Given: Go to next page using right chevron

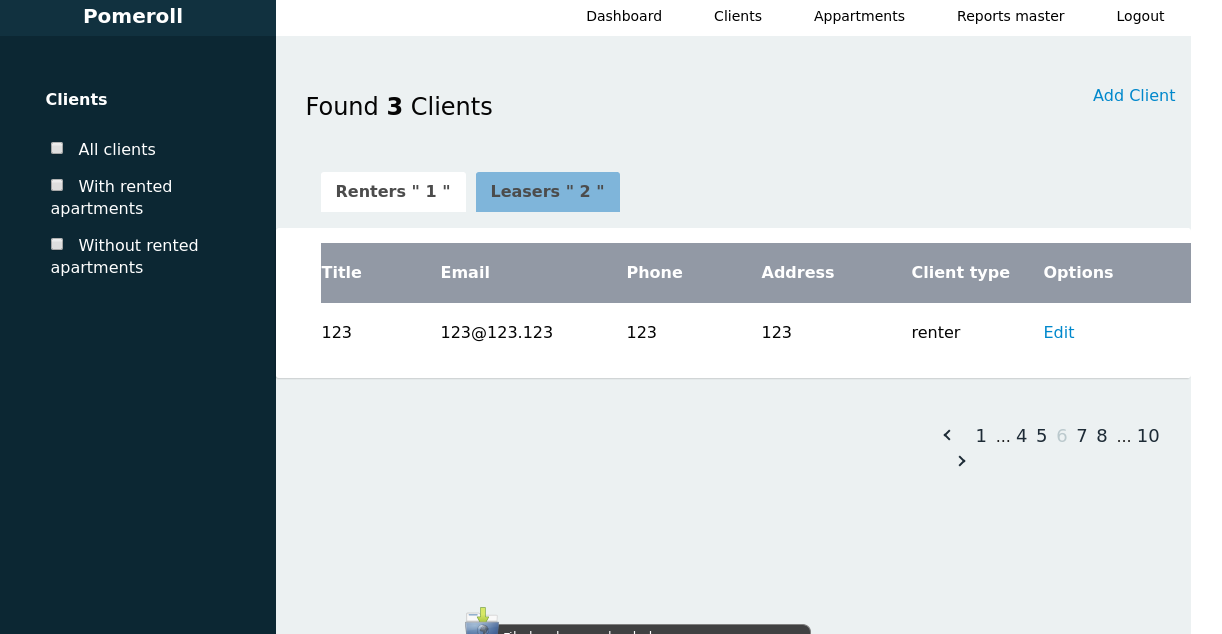Looking at the screenshot, I should [x=962, y=461].
